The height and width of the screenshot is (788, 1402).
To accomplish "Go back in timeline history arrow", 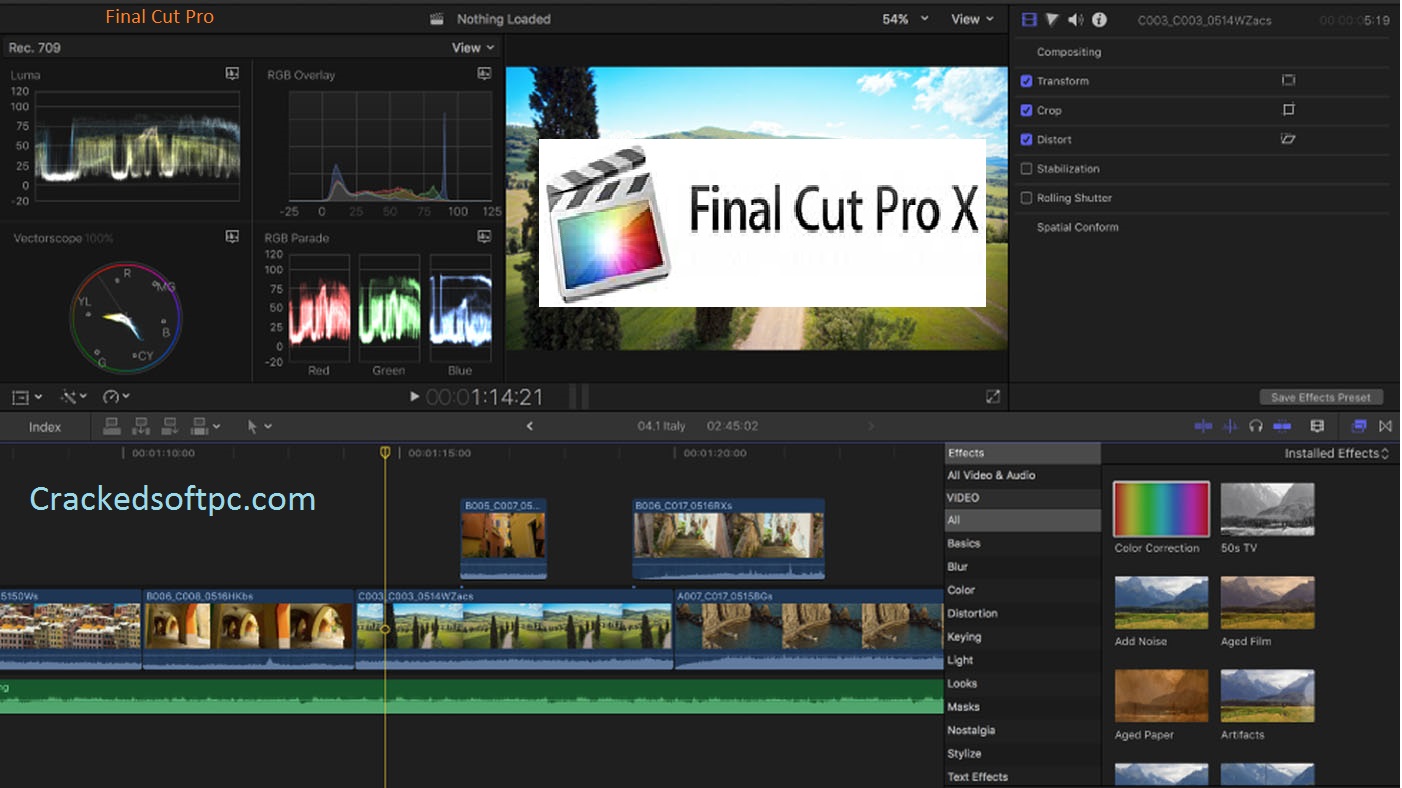I will coord(530,426).
